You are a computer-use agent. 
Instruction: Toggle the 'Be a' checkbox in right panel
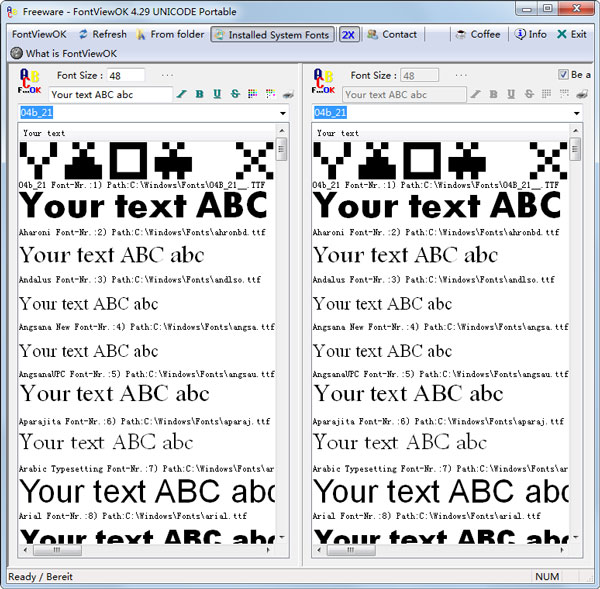[563, 74]
